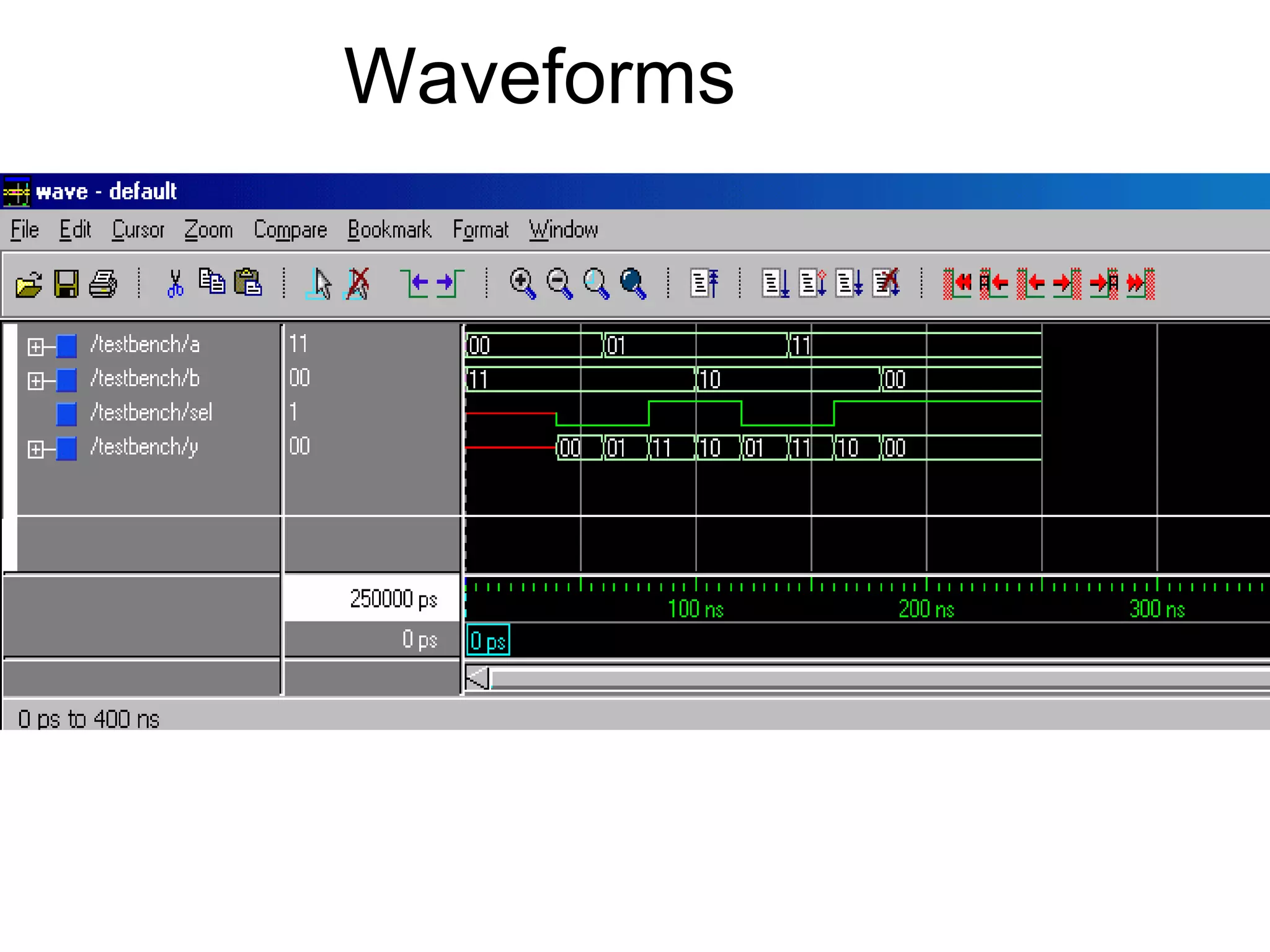Click the Cut scissors icon
The image size is (1270, 952).
coord(175,284)
